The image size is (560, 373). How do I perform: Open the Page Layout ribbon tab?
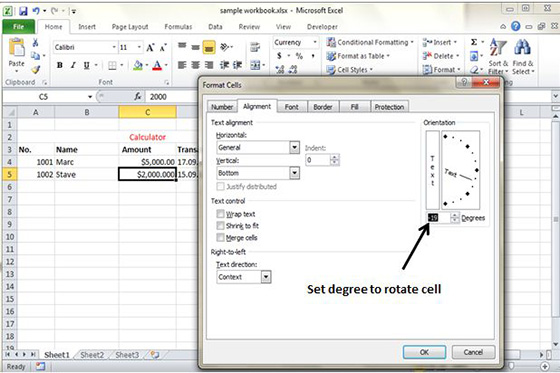tap(130, 27)
